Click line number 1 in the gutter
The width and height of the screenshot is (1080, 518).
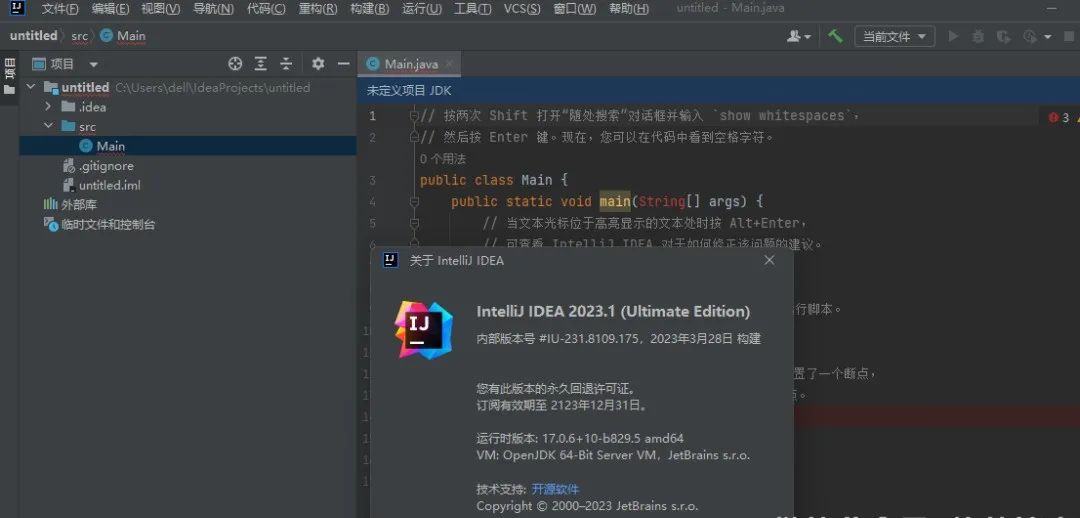[373, 116]
